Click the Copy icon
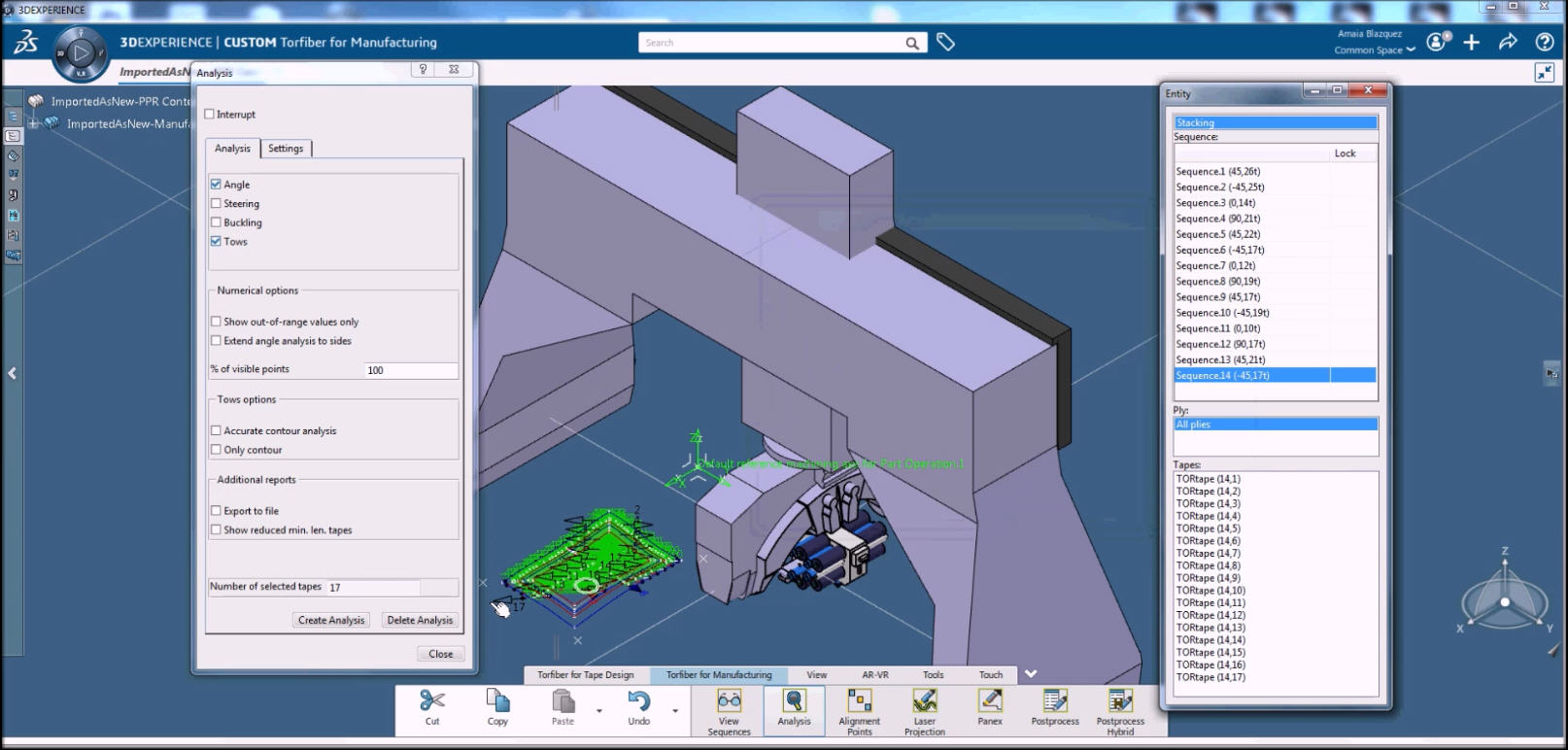 [x=497, y=700]
